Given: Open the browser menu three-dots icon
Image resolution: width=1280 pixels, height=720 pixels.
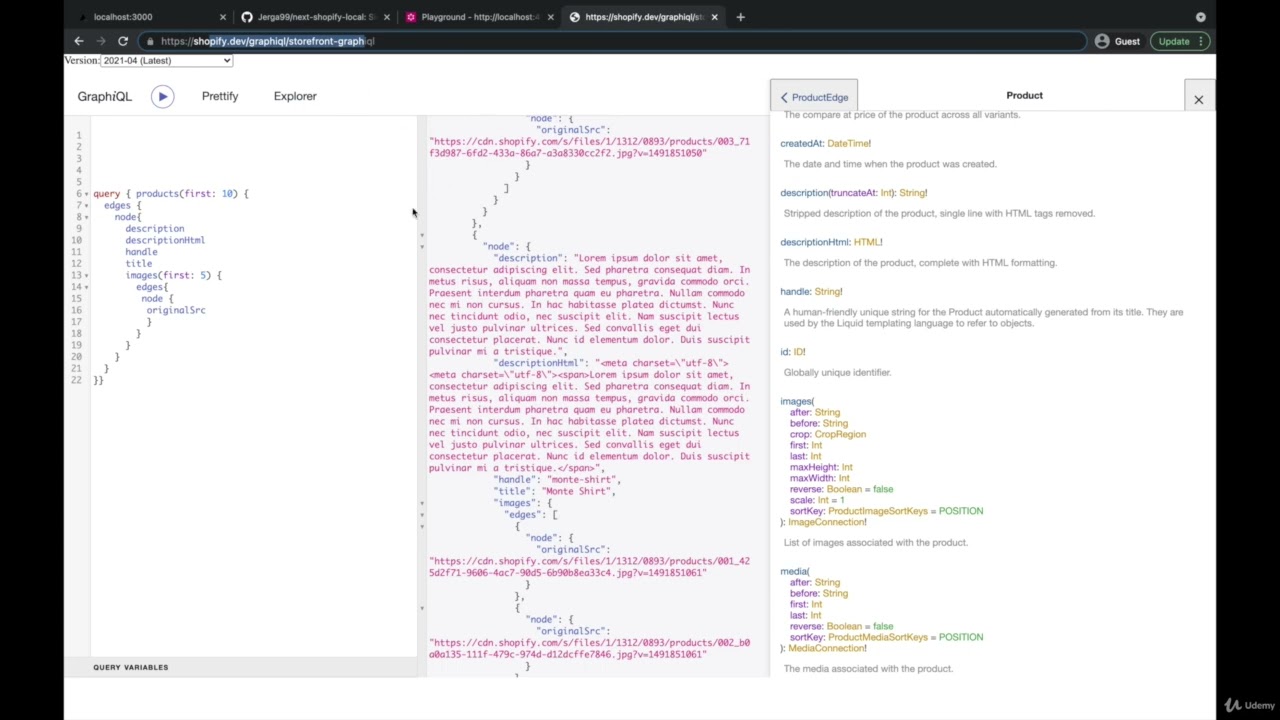Looking at the screenshot, I should (1201, 41).
